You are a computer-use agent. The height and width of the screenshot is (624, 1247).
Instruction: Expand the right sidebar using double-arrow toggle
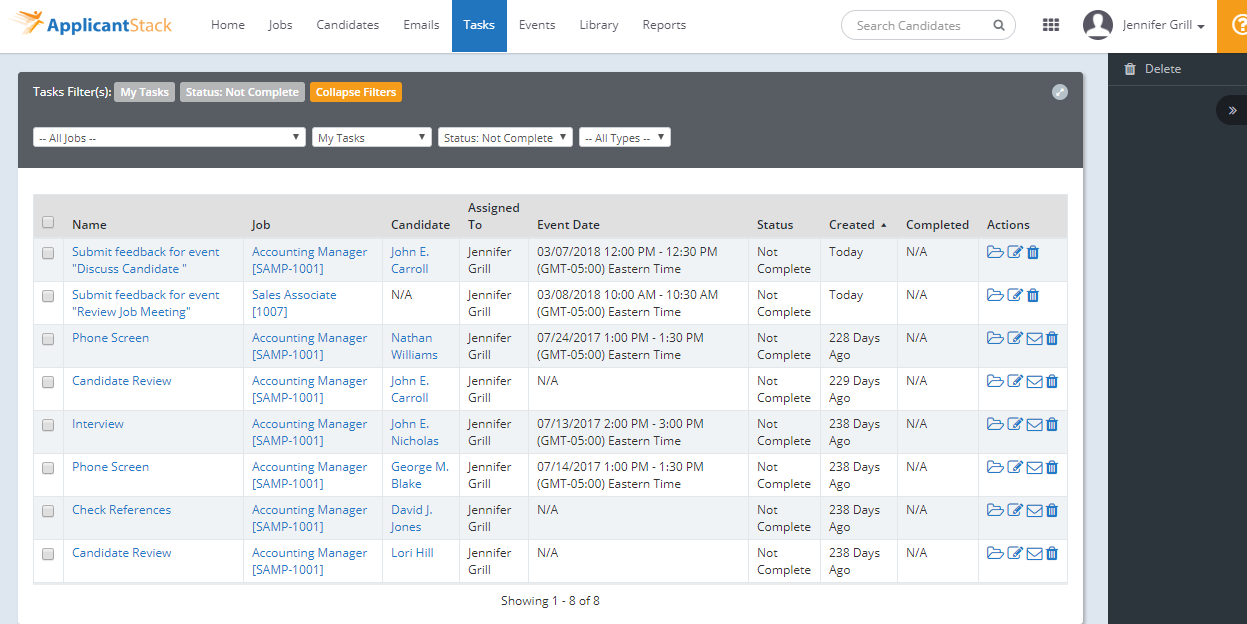coord(1232,110)
